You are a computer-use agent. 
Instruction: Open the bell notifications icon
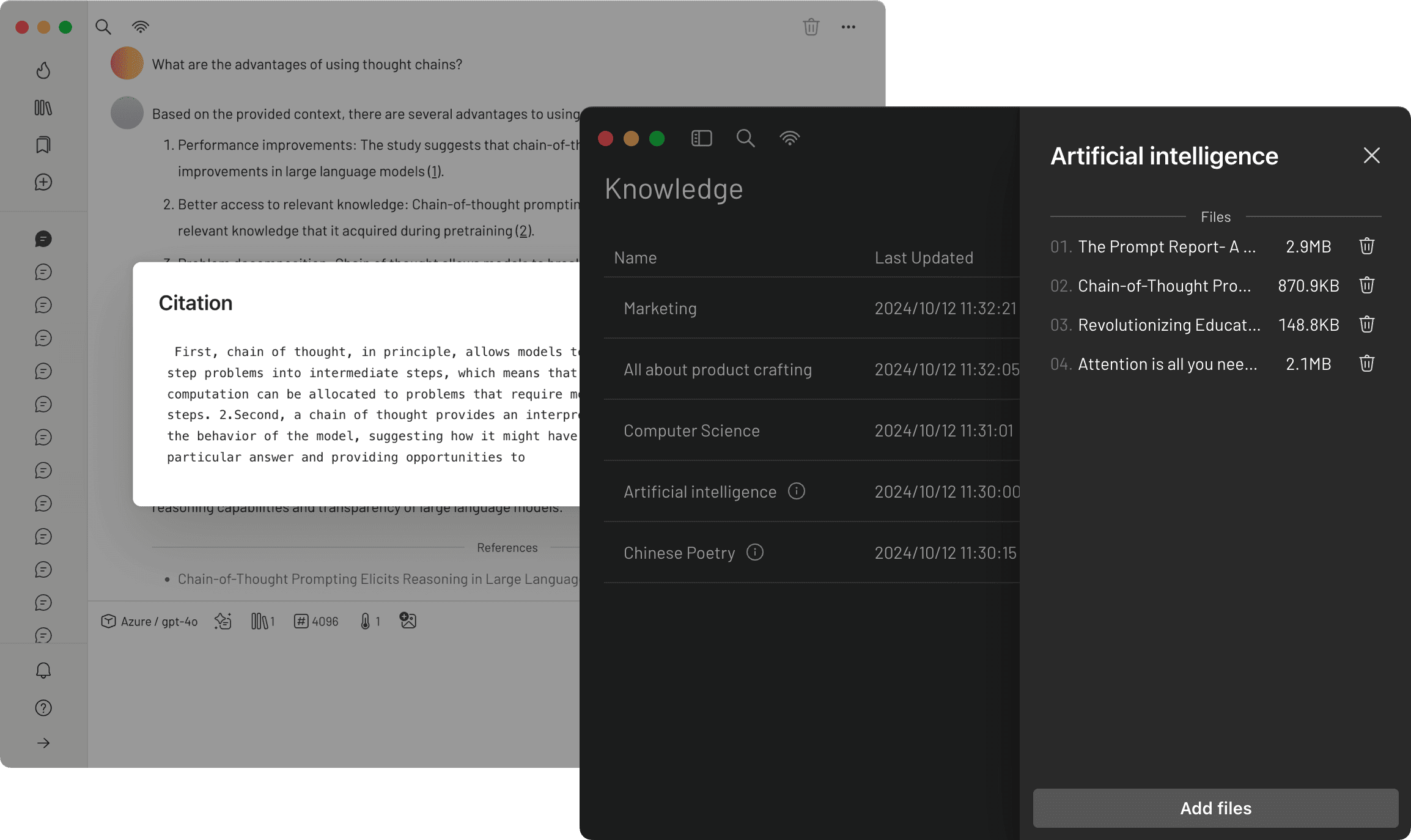click(x=43, y=670)
